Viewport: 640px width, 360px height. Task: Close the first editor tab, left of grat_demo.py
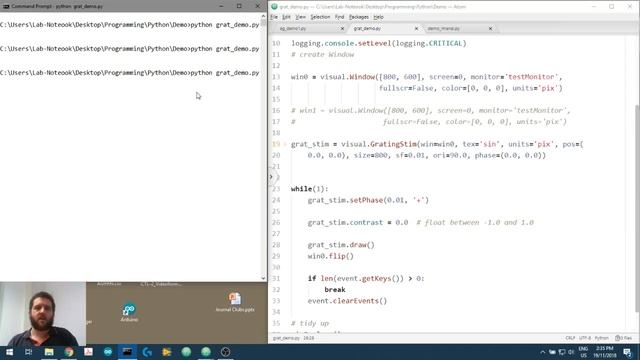click(342, 29)
